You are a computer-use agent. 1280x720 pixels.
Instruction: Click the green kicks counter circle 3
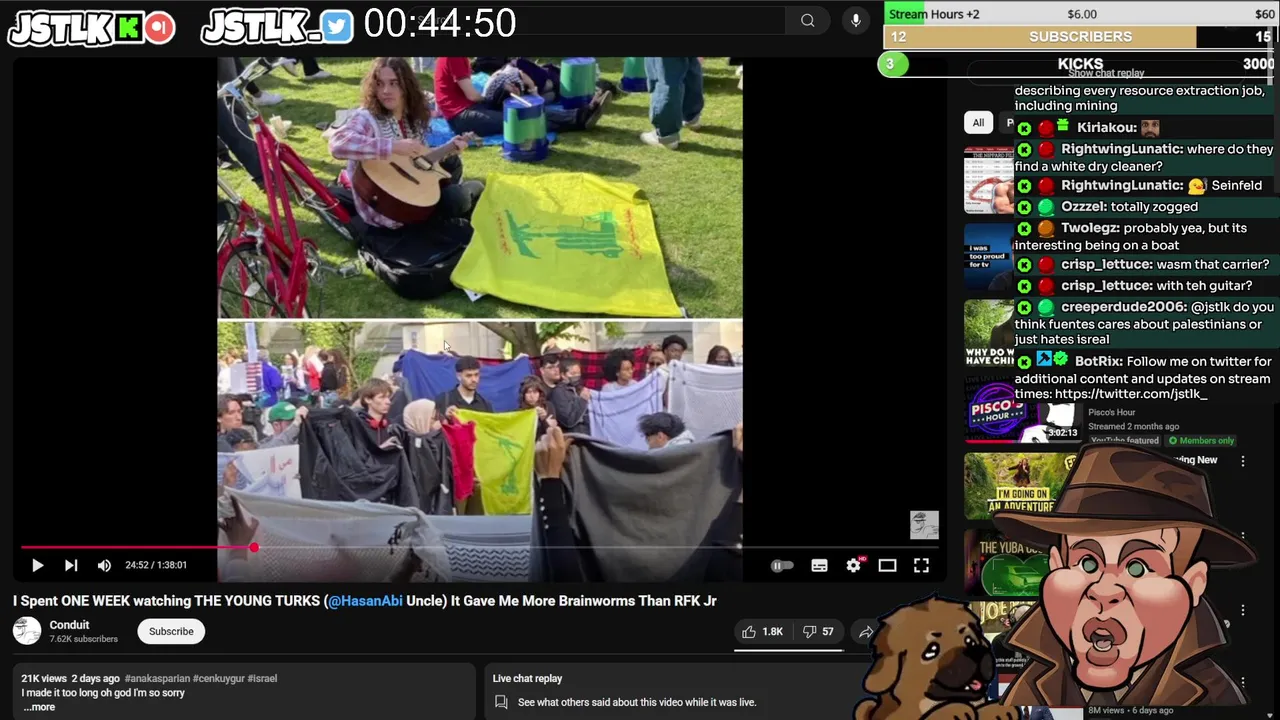pyautogui.click(x=892, y=64)
